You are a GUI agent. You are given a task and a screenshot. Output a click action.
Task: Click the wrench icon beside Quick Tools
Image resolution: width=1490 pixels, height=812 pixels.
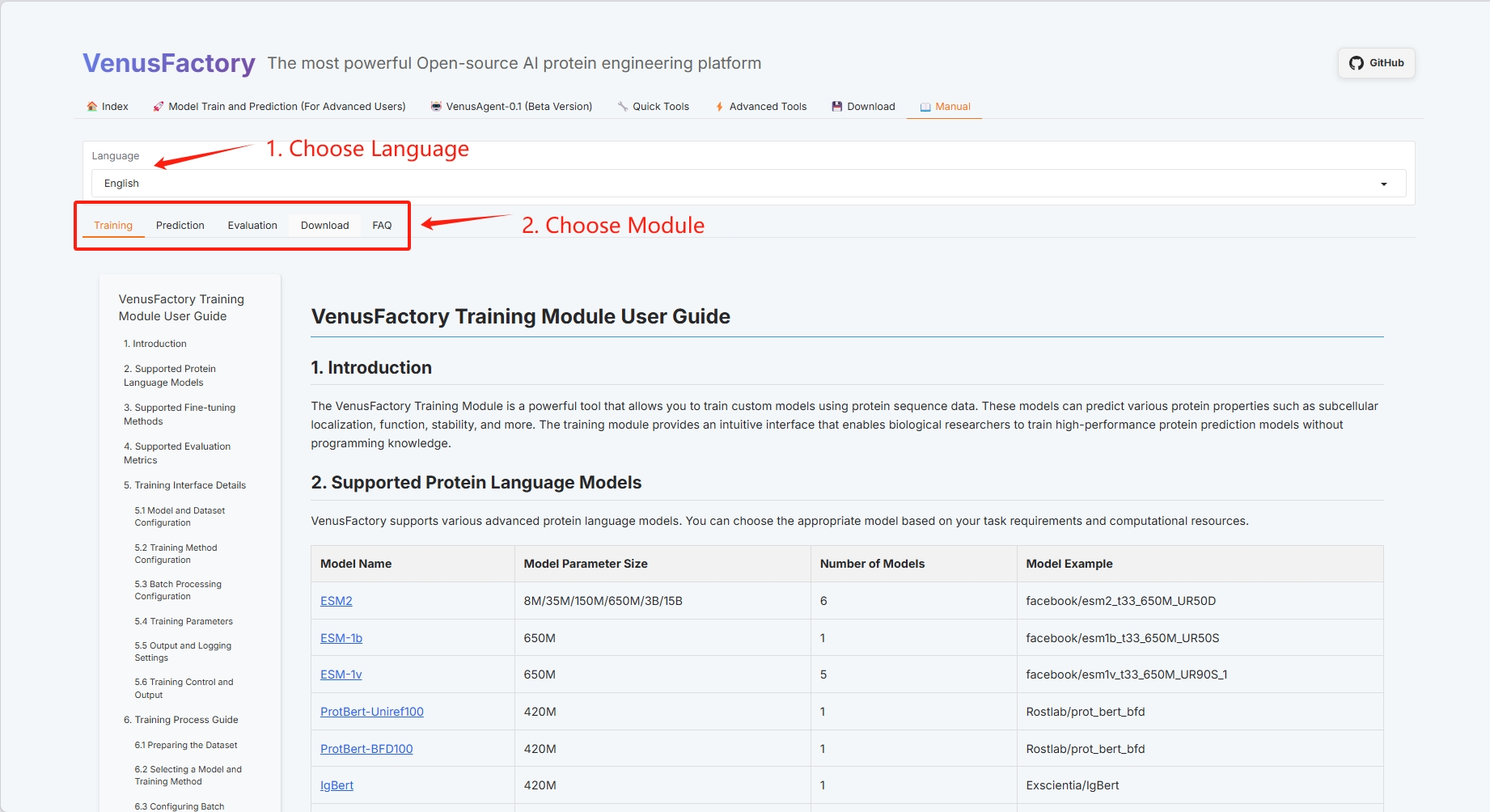tap(623, 107)
